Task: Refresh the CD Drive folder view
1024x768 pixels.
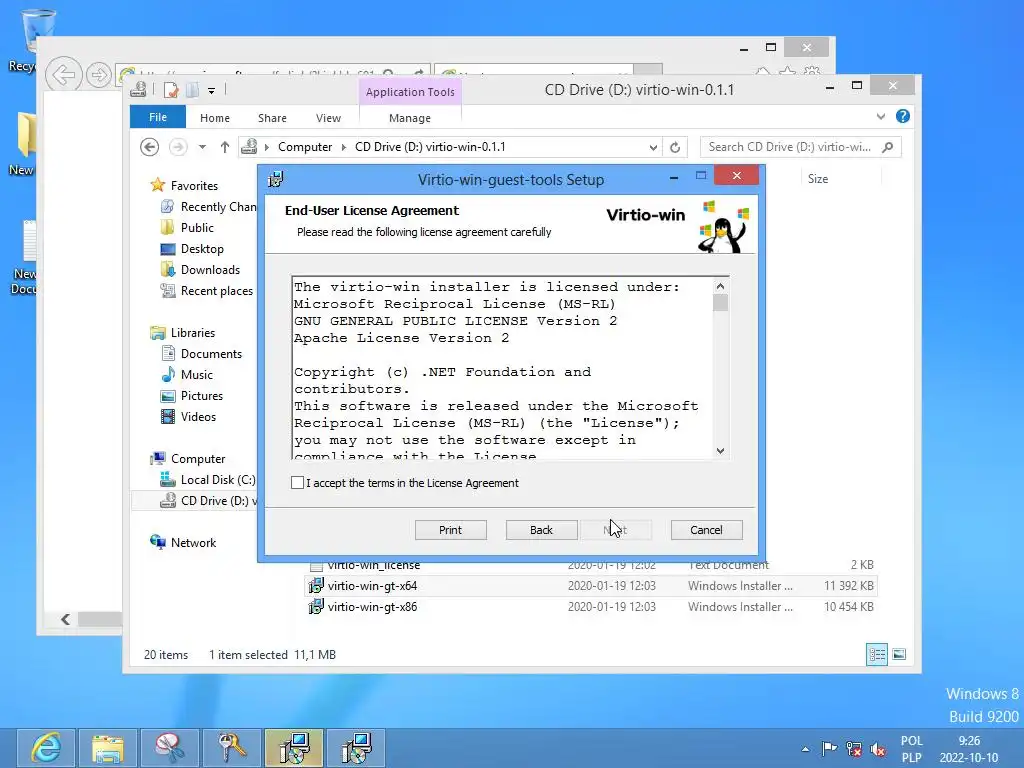Action: point(675,148)
